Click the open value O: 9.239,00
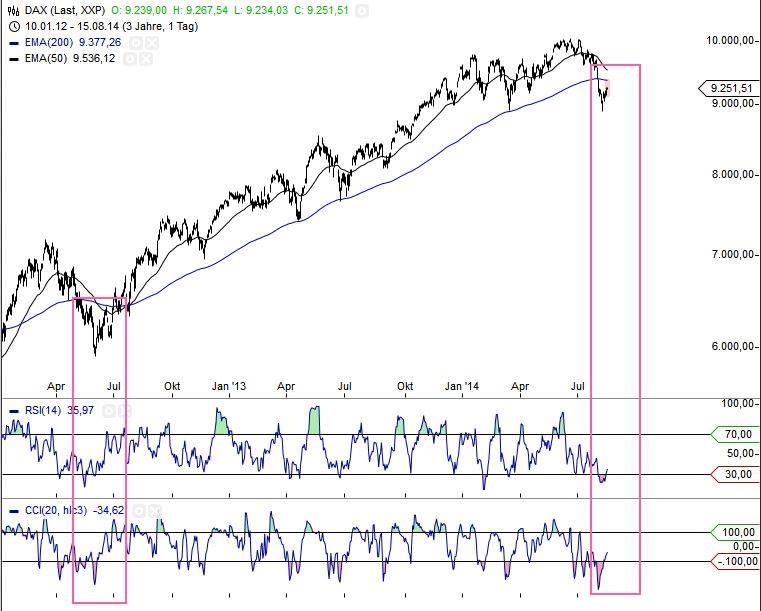This screenshot has height=611, width=761. click(139, 10)
